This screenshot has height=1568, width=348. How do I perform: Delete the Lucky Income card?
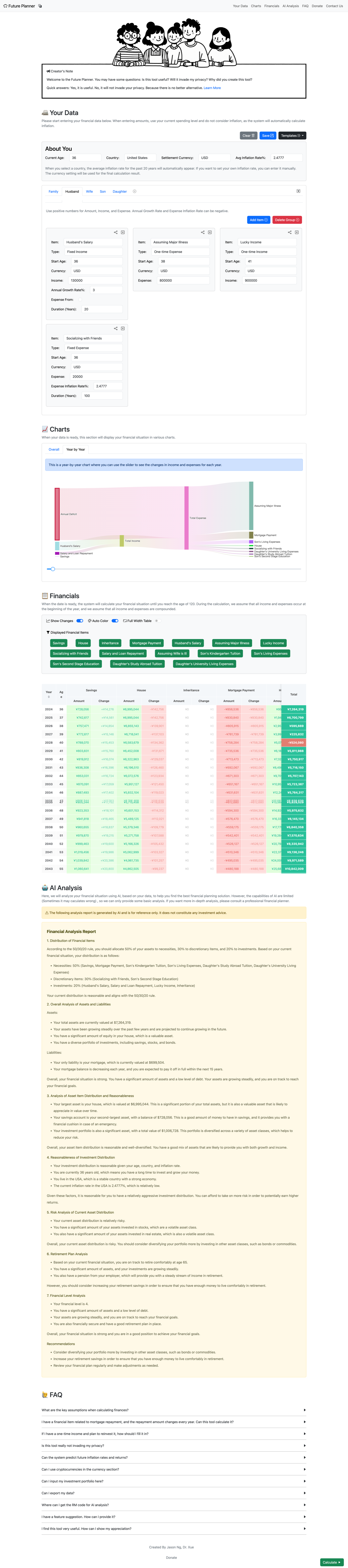click(297, 232)
